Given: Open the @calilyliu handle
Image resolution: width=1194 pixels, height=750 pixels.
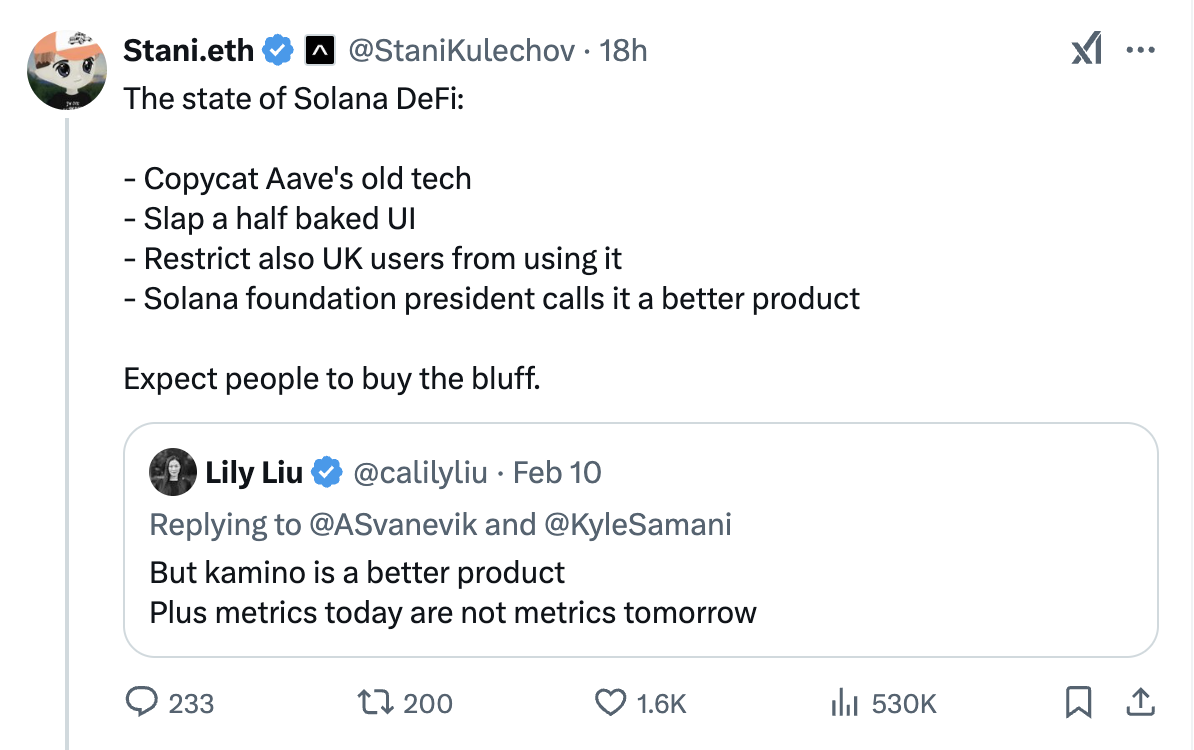Looking at the screenshot, I should (421, 472).
